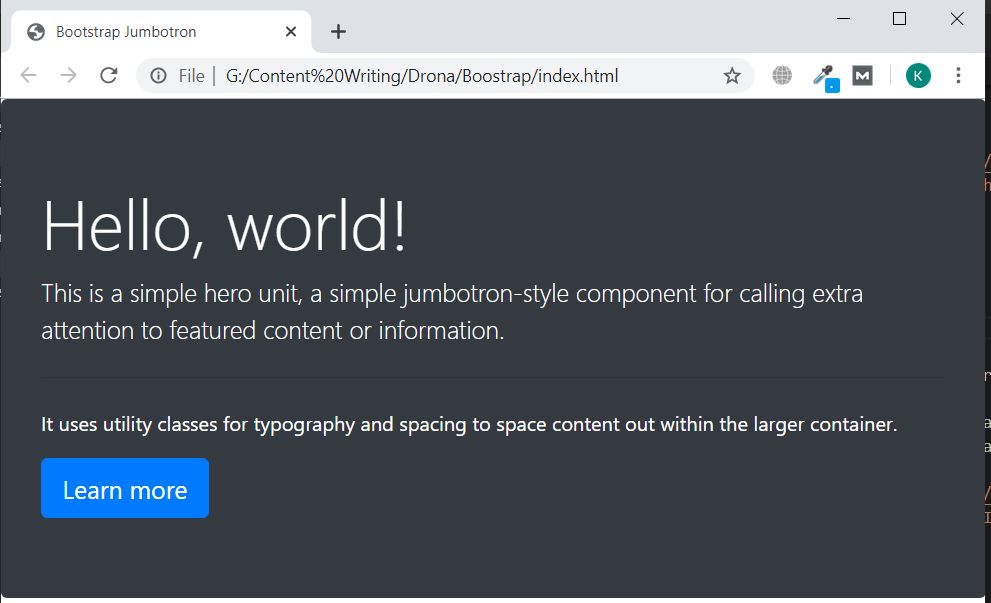Bookmark this page with the star icon
The image size is (991, 603).
point(732,76)
